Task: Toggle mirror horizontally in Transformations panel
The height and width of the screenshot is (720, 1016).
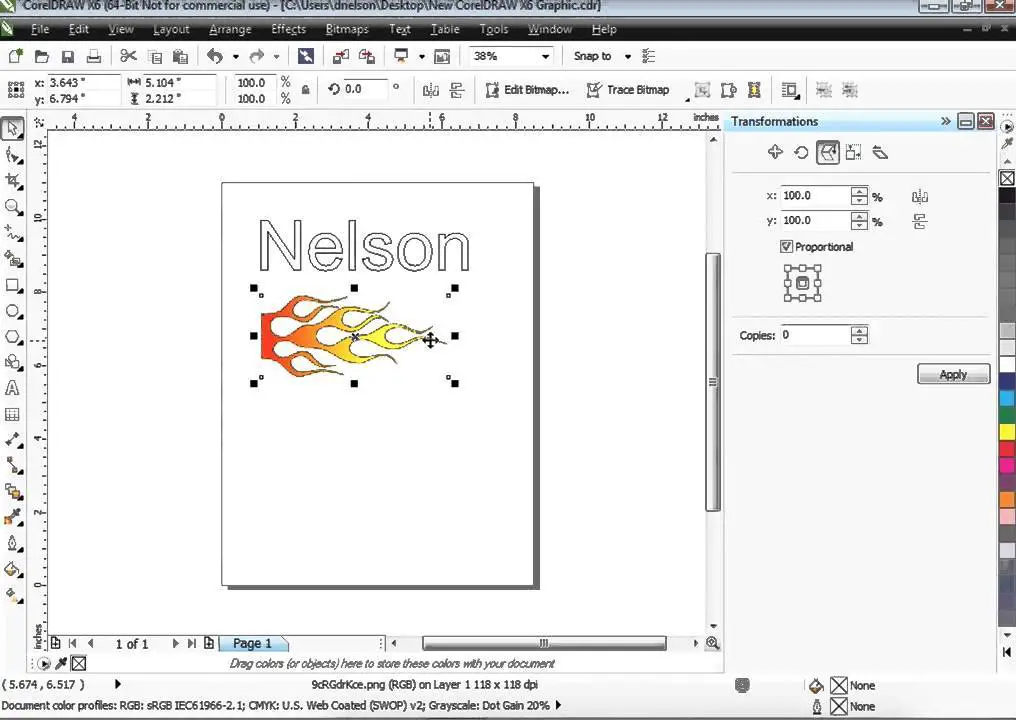Action: 919,196
